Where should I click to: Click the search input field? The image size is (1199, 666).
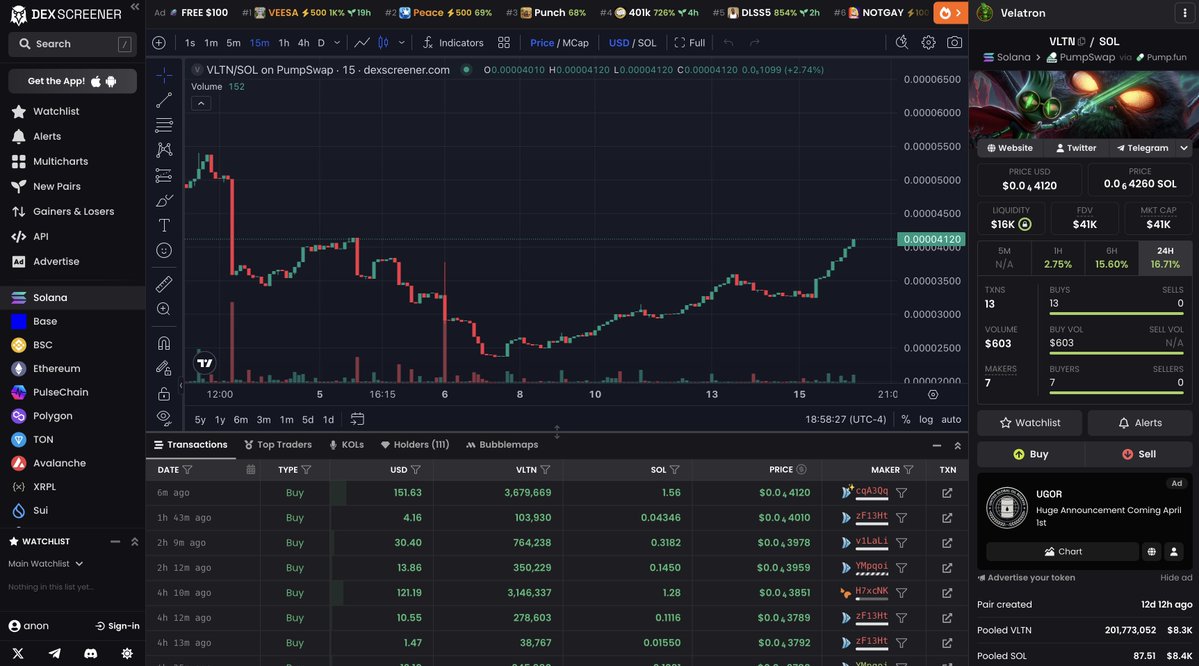pyautogui.click(x=73, y=44)
